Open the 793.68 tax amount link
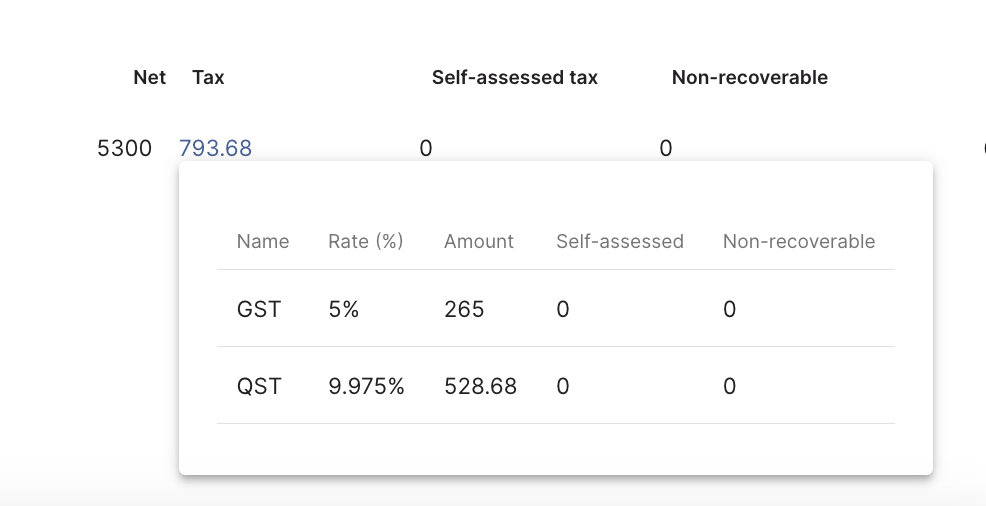The image size is (986, 506). pyautogui.click(x=216, y=148)
